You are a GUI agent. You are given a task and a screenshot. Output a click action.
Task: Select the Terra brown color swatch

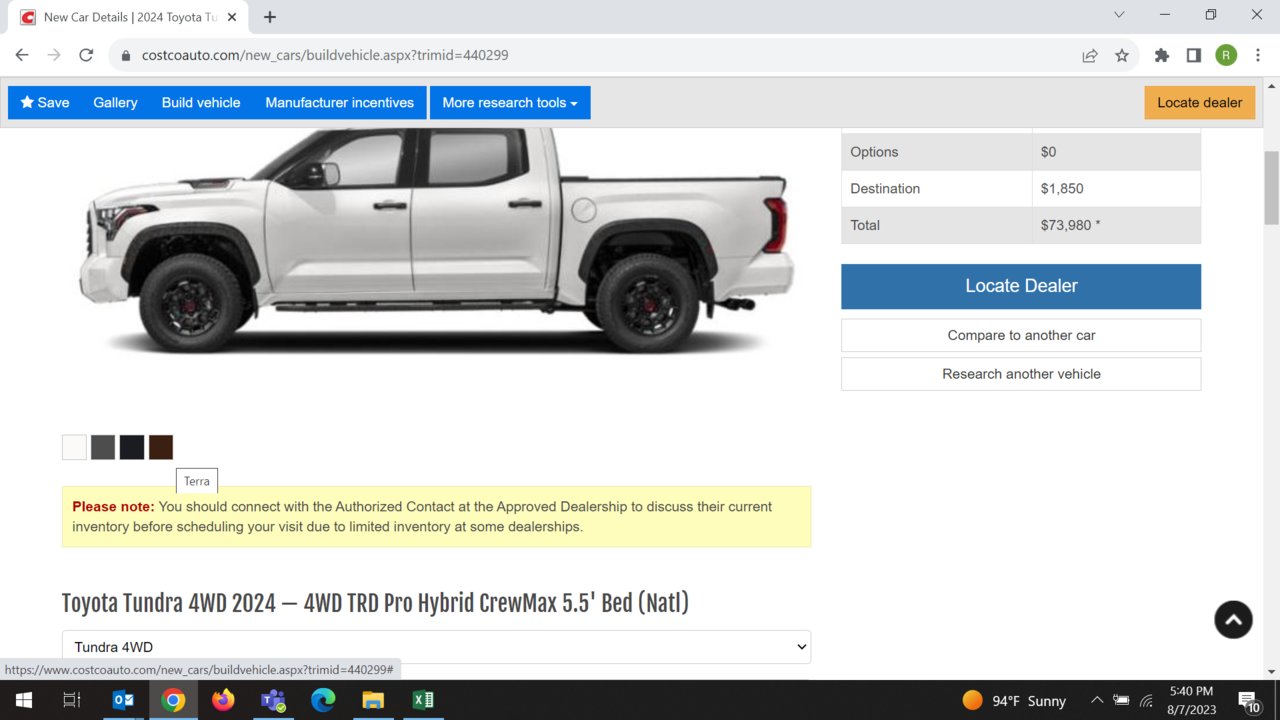point(161,447)
